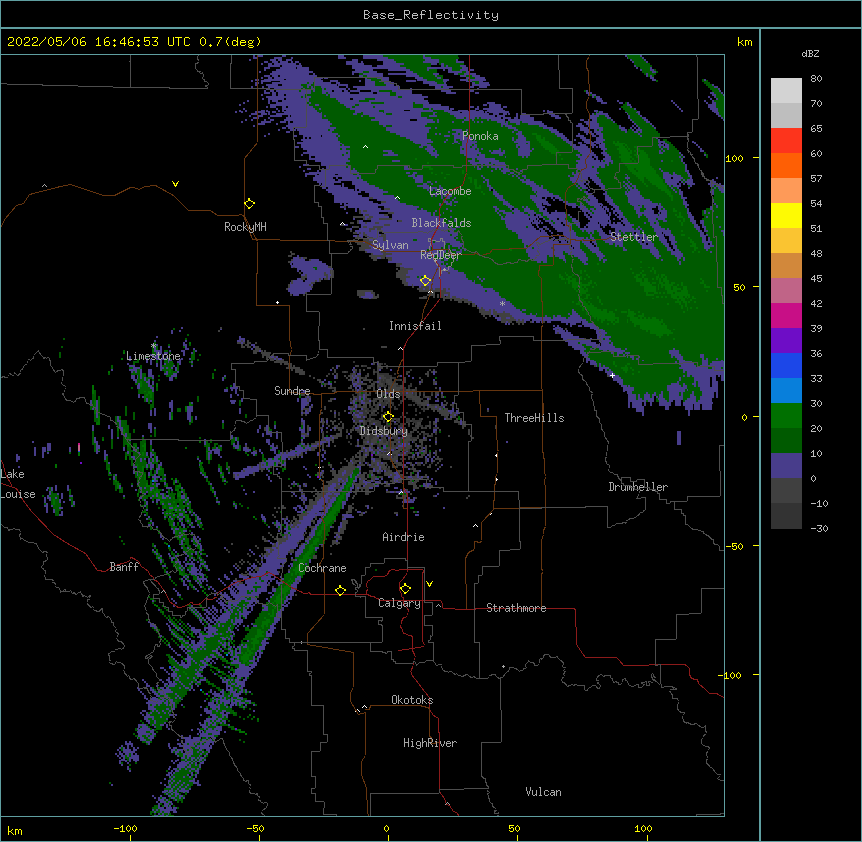
Task: Click the Base_Reflectivity title text
Action: (x=431, y=15)
